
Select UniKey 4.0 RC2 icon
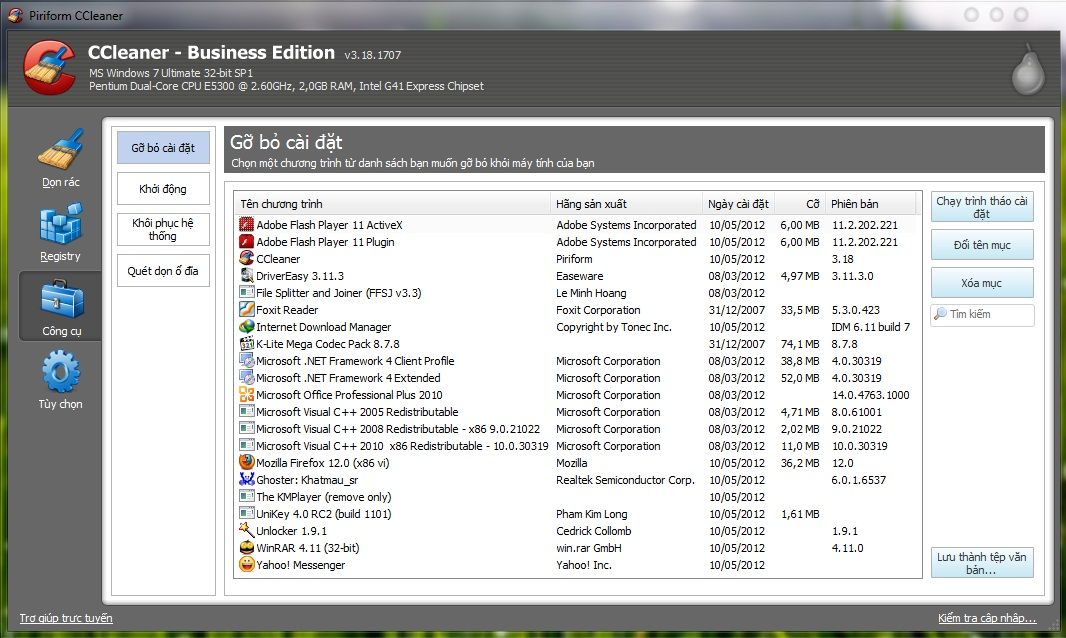[x=246, y=514]
